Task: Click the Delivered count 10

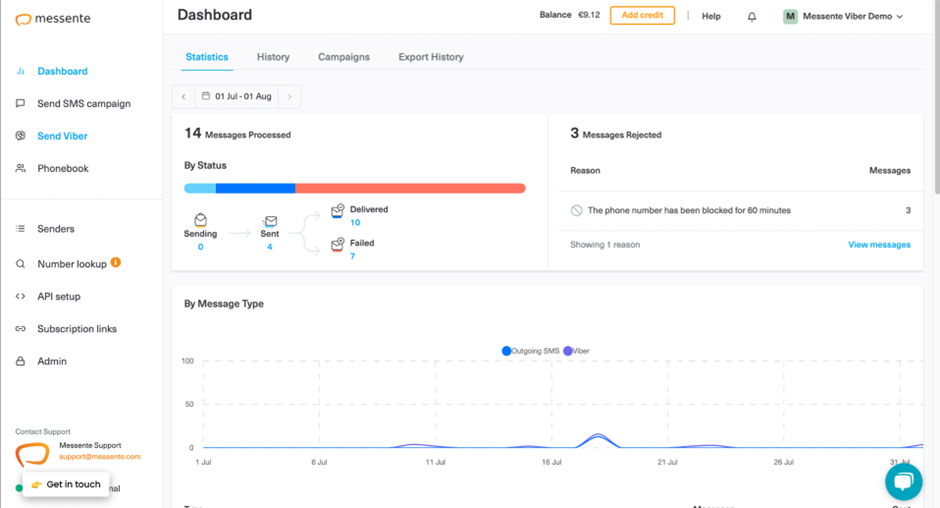Action: 355,223
